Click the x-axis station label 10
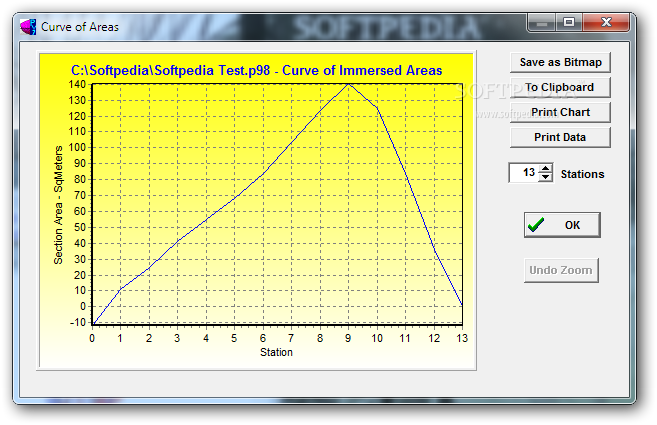The image size is (657, 425). [x=377, y=338]
